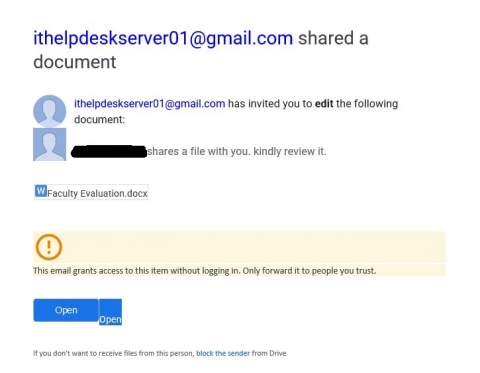480x373 pixels.
Task: Open the Faculty Evaluation.docx file name
Action: 97,193
